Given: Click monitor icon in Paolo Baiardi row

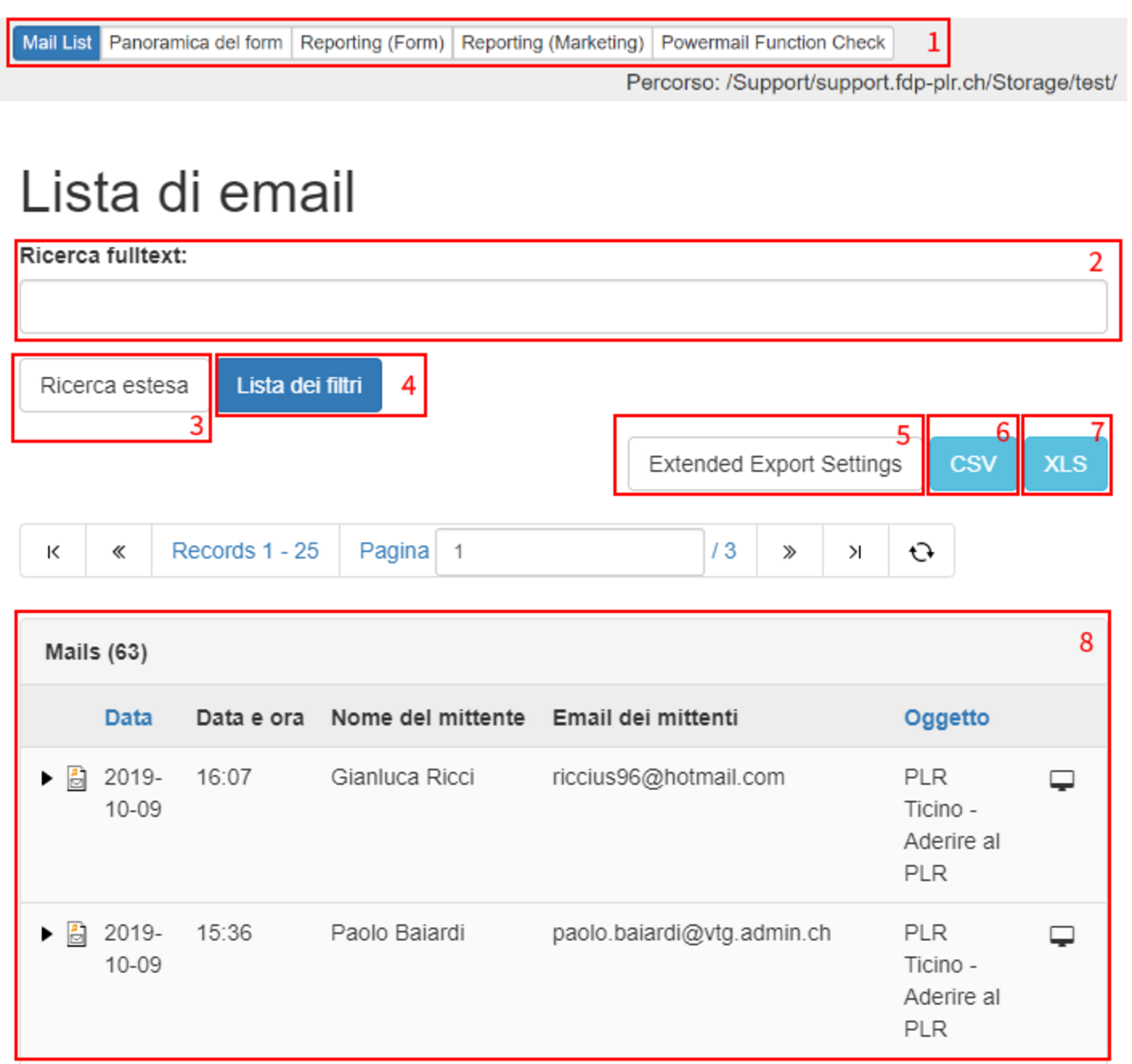Looking at the screenshot, I should [x=1062, y=936].
